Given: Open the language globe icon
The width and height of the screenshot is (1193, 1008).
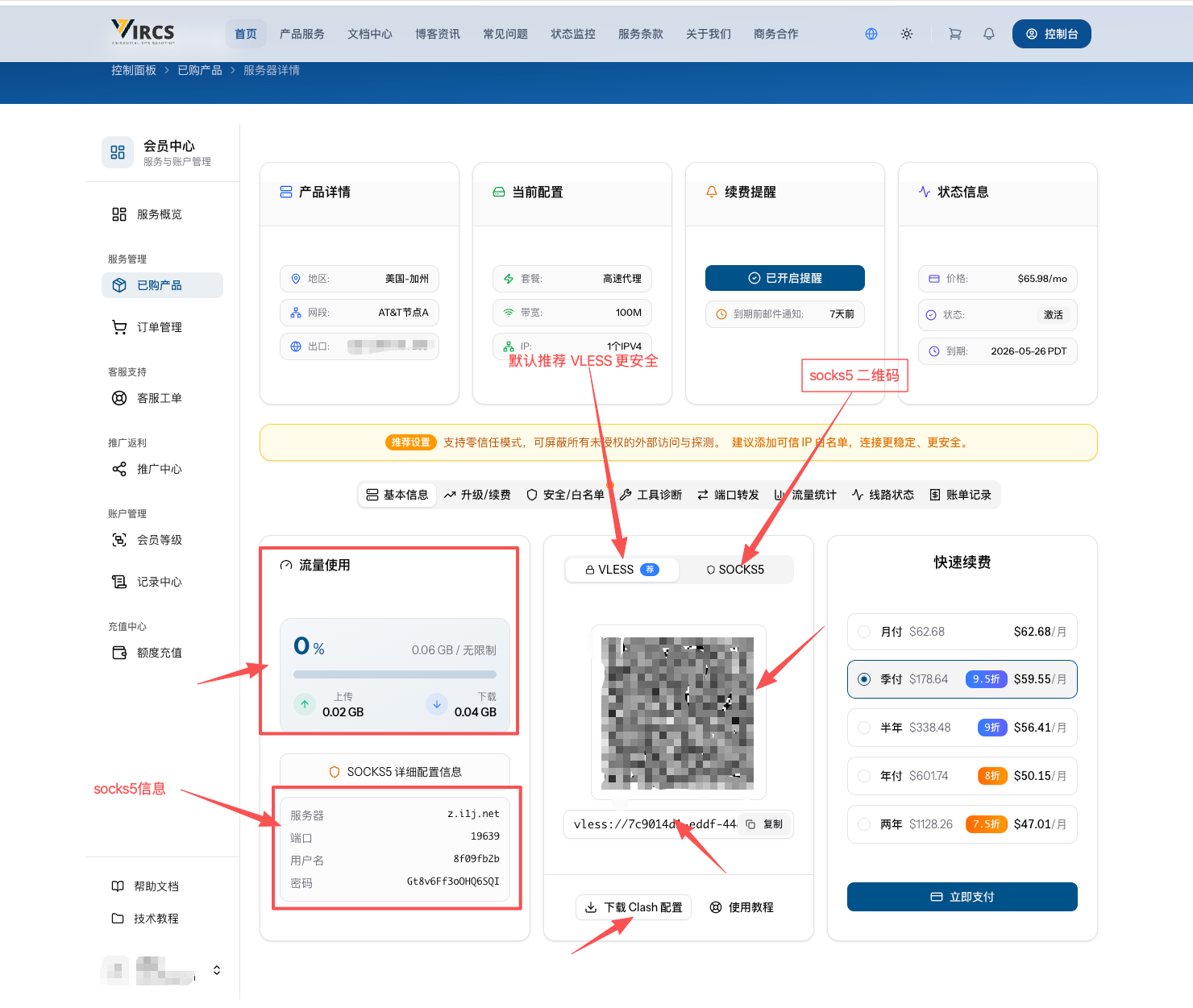Looking at the screenshot, I should tap(871, 34).
